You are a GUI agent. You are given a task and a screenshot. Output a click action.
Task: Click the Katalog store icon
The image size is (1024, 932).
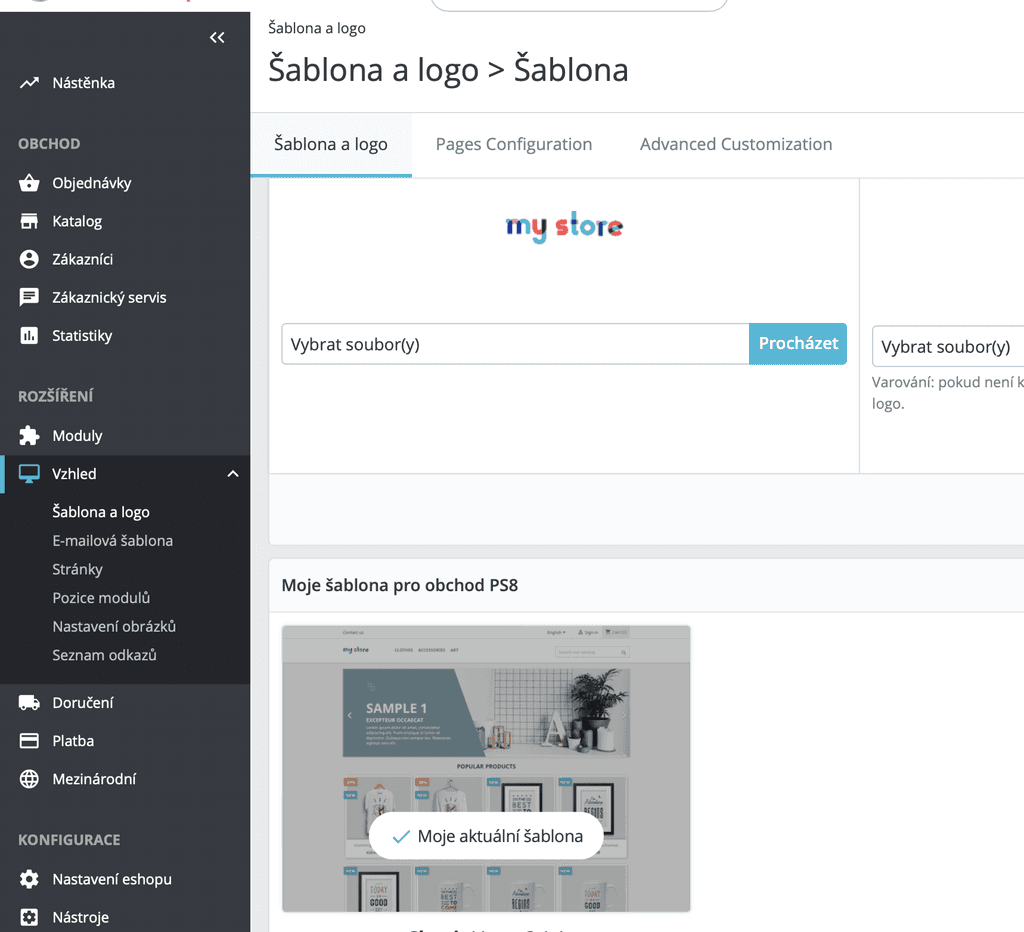(29, 221)
